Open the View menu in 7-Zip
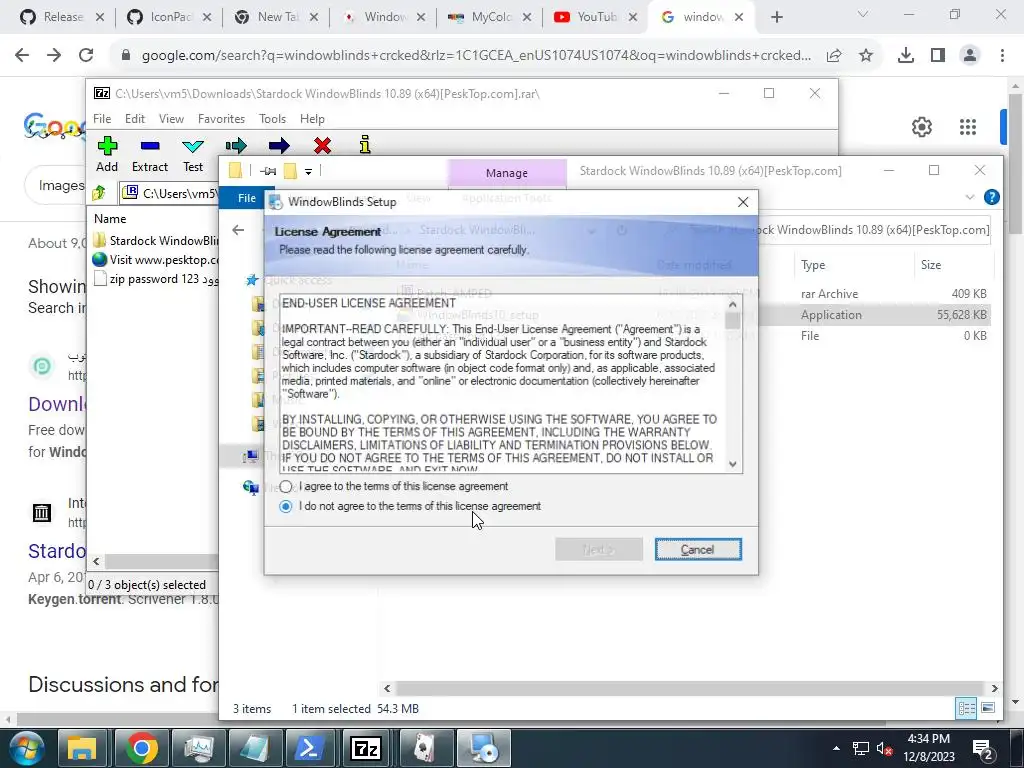The height and width of the screenshot is (768, 1024). click(171, 119)
